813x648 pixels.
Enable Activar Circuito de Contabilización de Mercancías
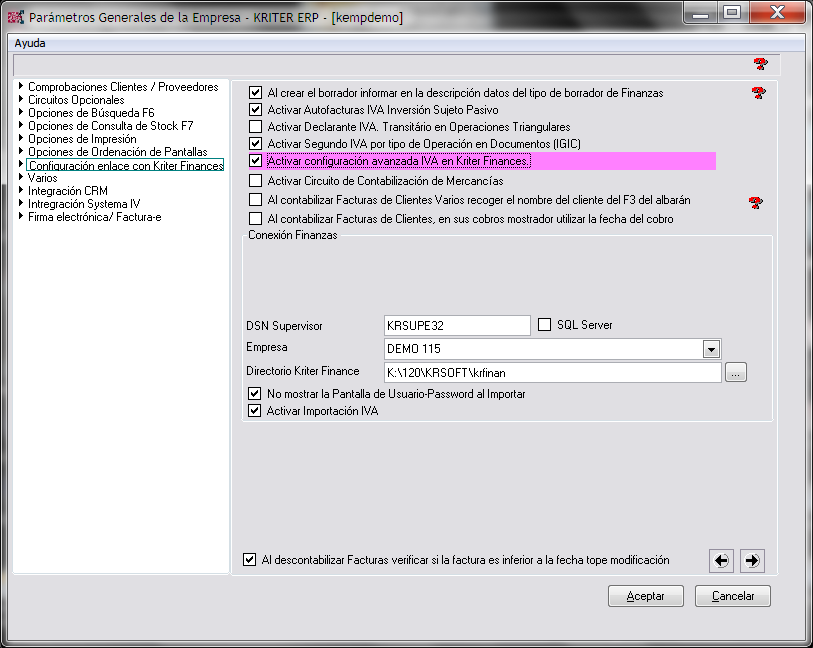pyautogui.click(x=255, y=180)
